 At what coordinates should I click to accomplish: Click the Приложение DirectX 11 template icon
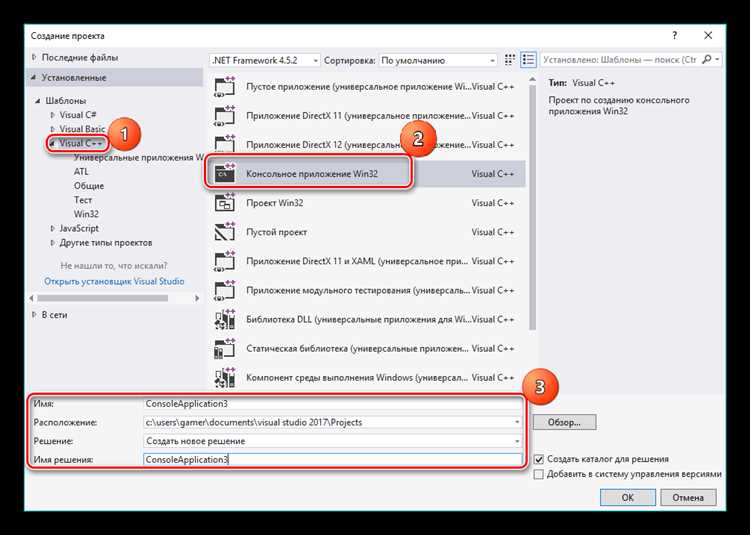[x=225, y=116]
